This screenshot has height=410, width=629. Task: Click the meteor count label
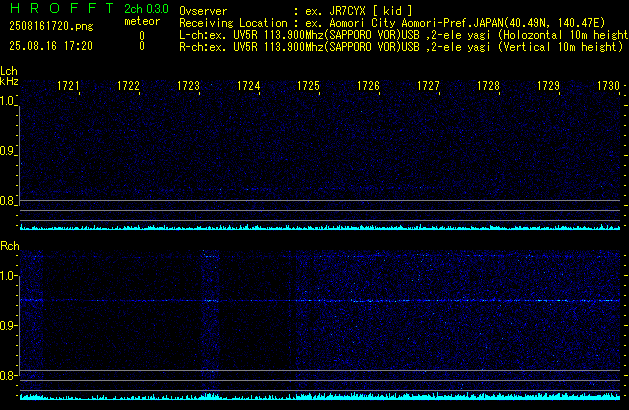point(142,21)
